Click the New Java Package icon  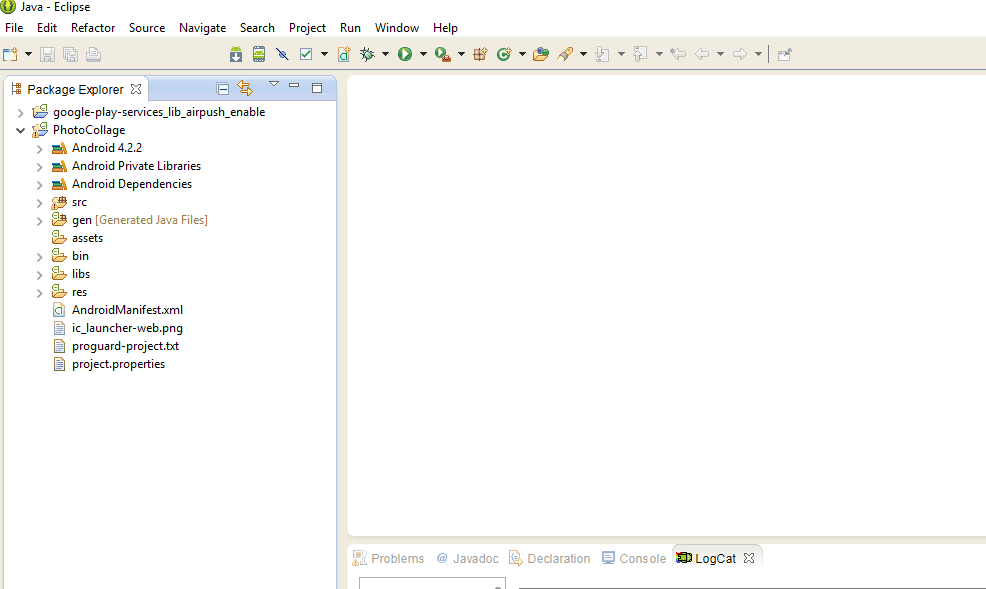point(480,54)
